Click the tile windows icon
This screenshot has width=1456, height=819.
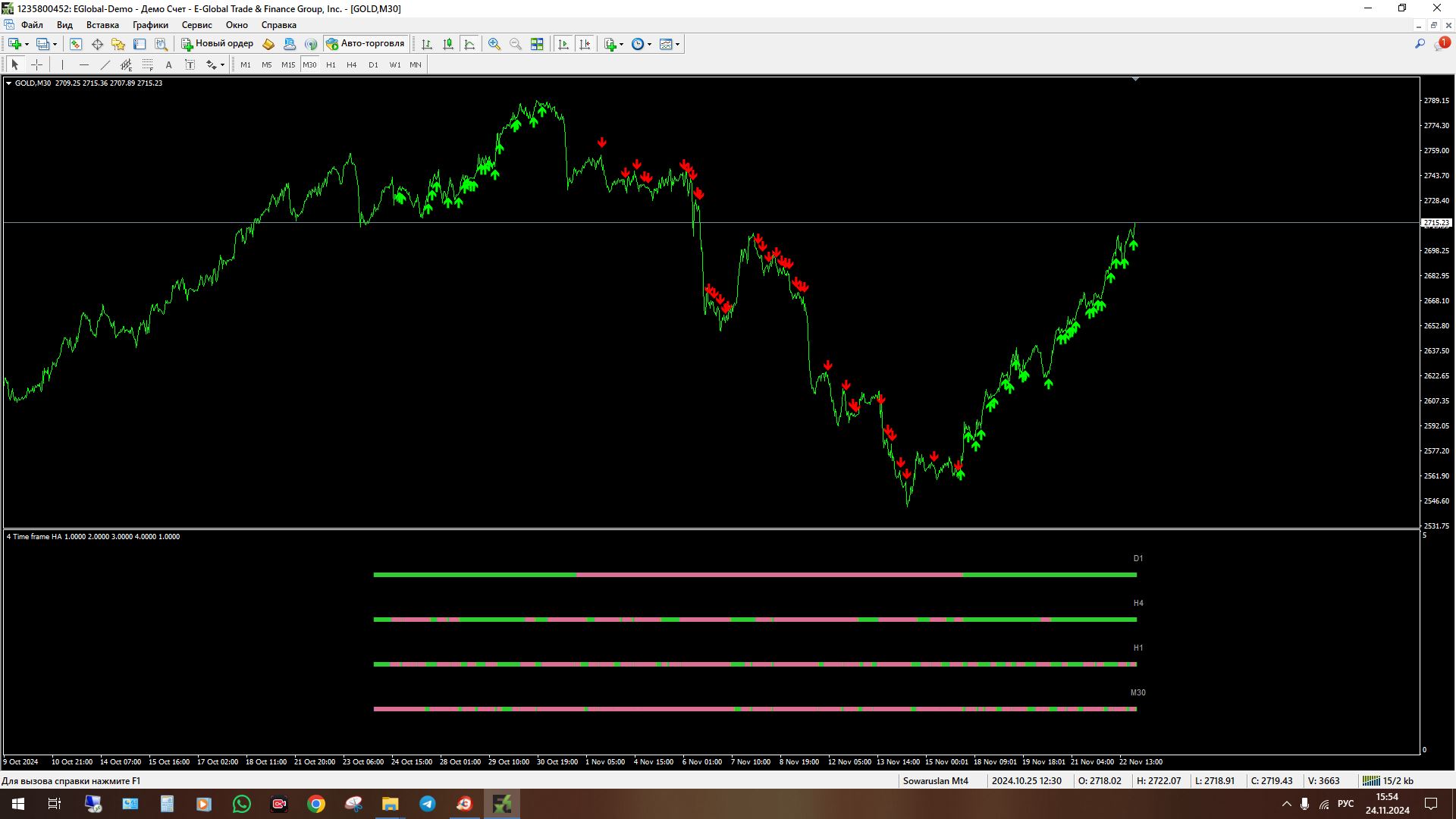tap(537, 44)
